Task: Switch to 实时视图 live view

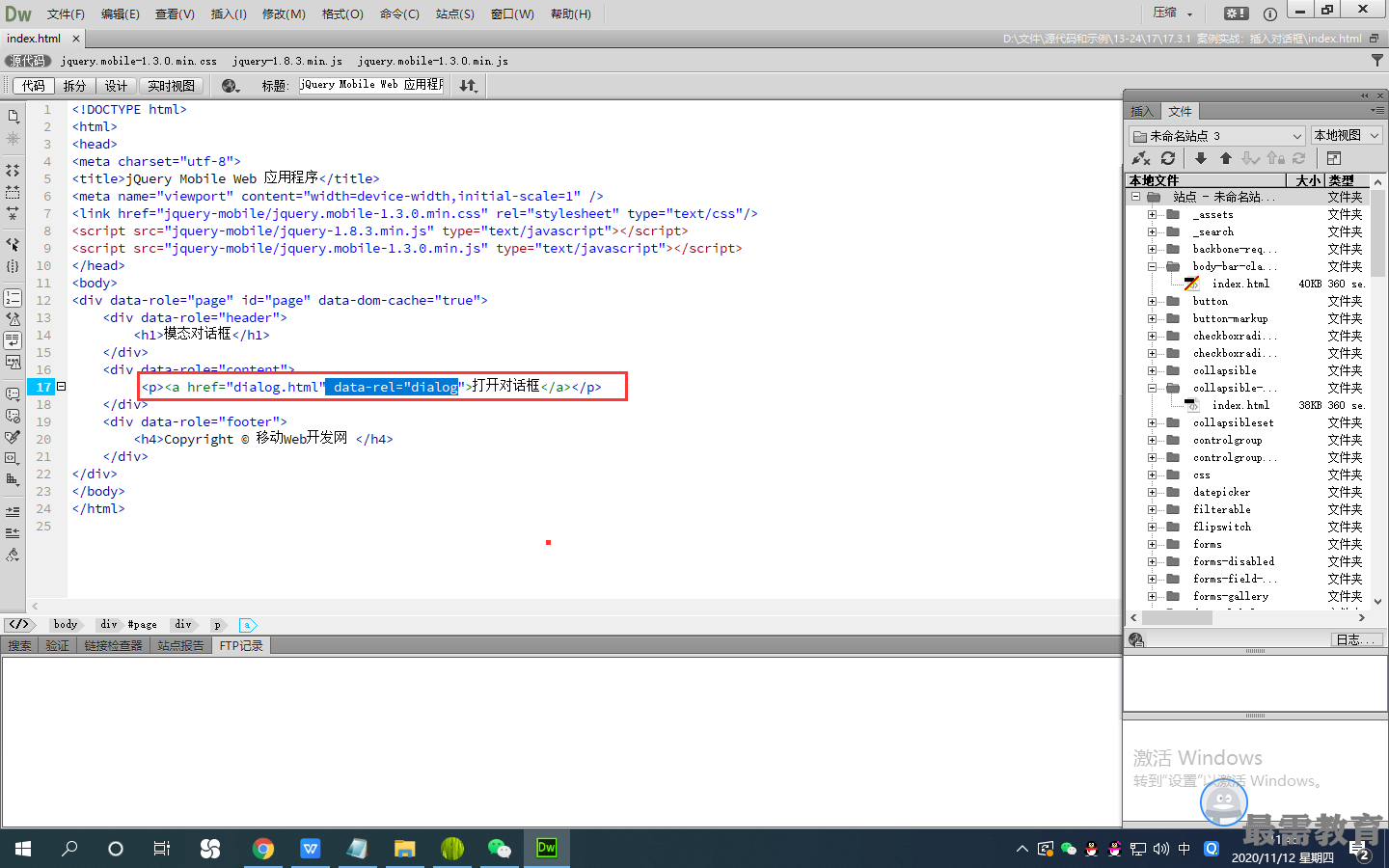Action: [171, 86]
